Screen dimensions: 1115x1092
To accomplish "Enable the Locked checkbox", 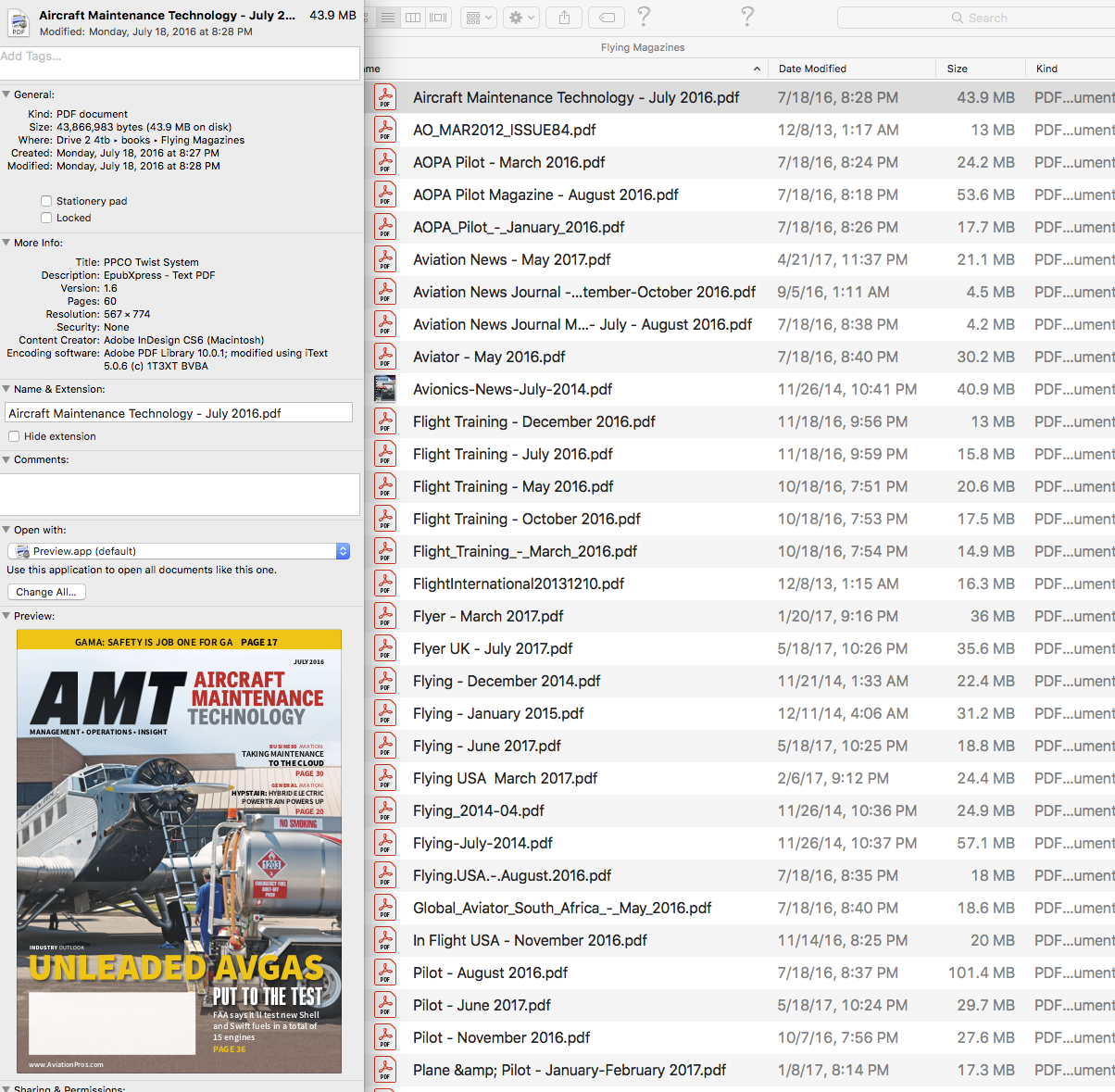I will (x=46, y=218).
